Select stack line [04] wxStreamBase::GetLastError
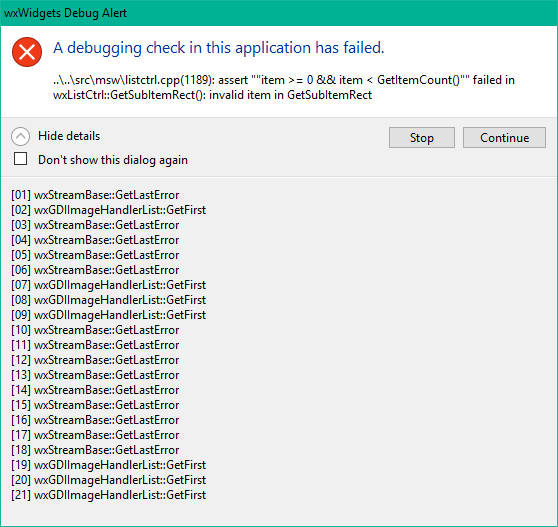 click(95, 240)
